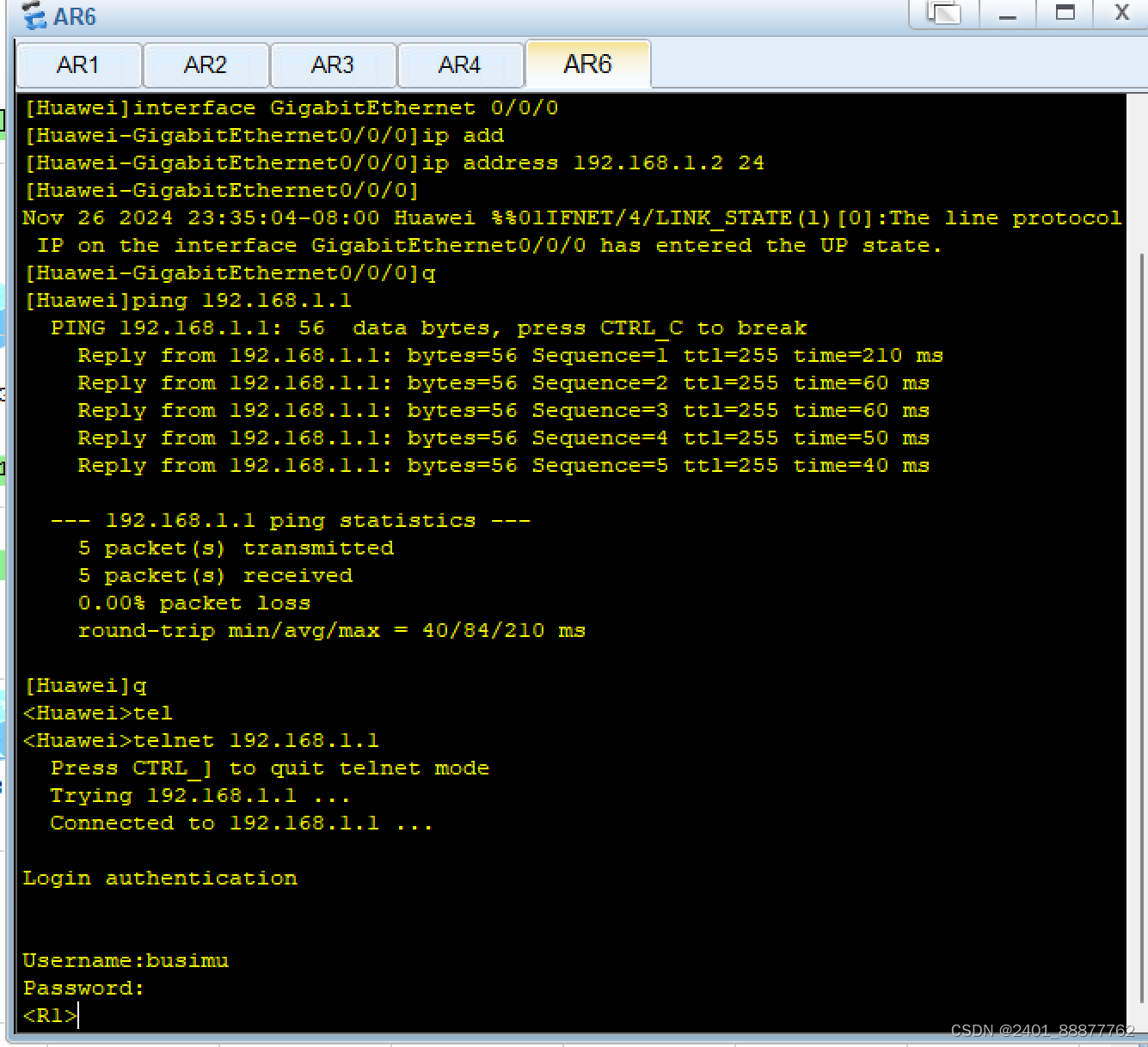The height and width of the screenshot is (1047, 1148).
Task: Click 'PING 192.168.1.1: 56 data bytes' line
Action: [x=428, y=328]
